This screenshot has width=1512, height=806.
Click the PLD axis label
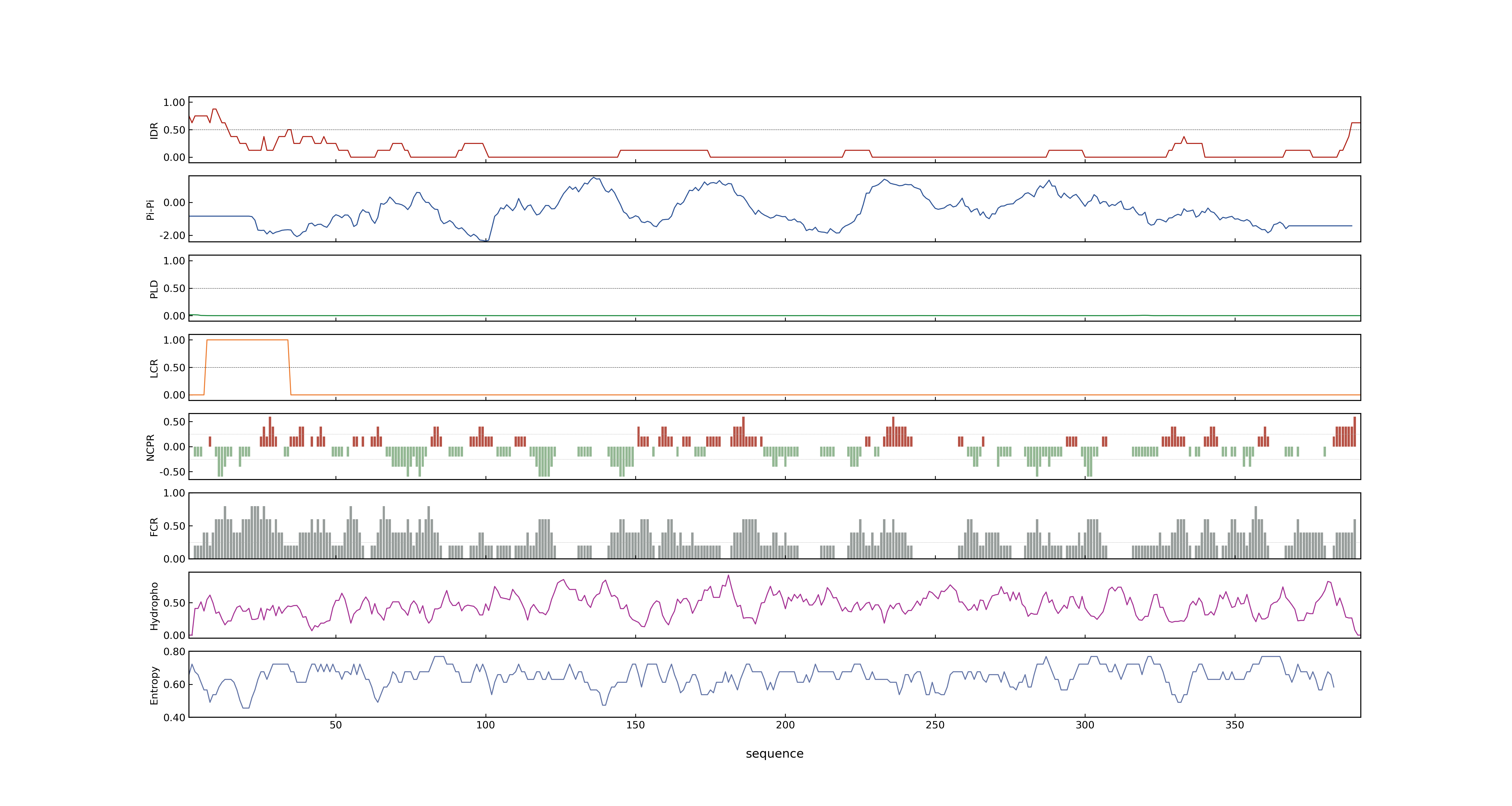coord(154,288)
